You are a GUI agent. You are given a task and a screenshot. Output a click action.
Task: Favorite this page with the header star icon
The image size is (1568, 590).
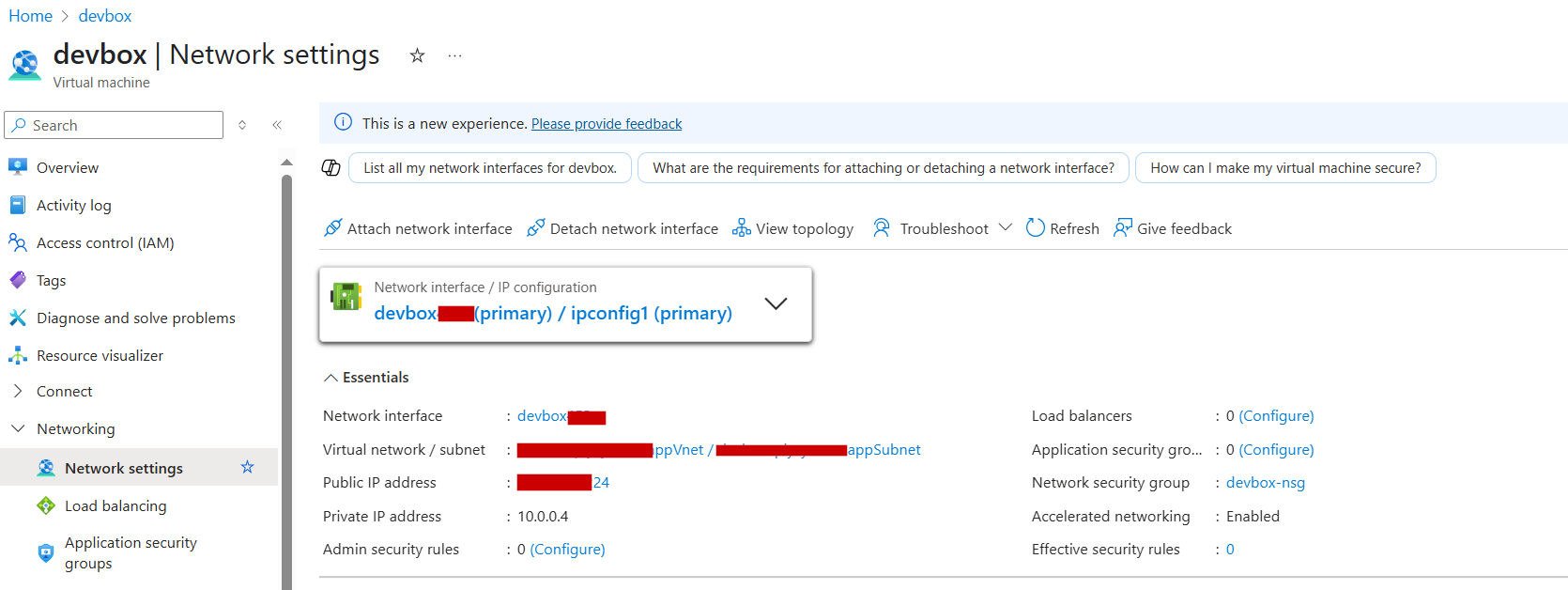[417, 55]
